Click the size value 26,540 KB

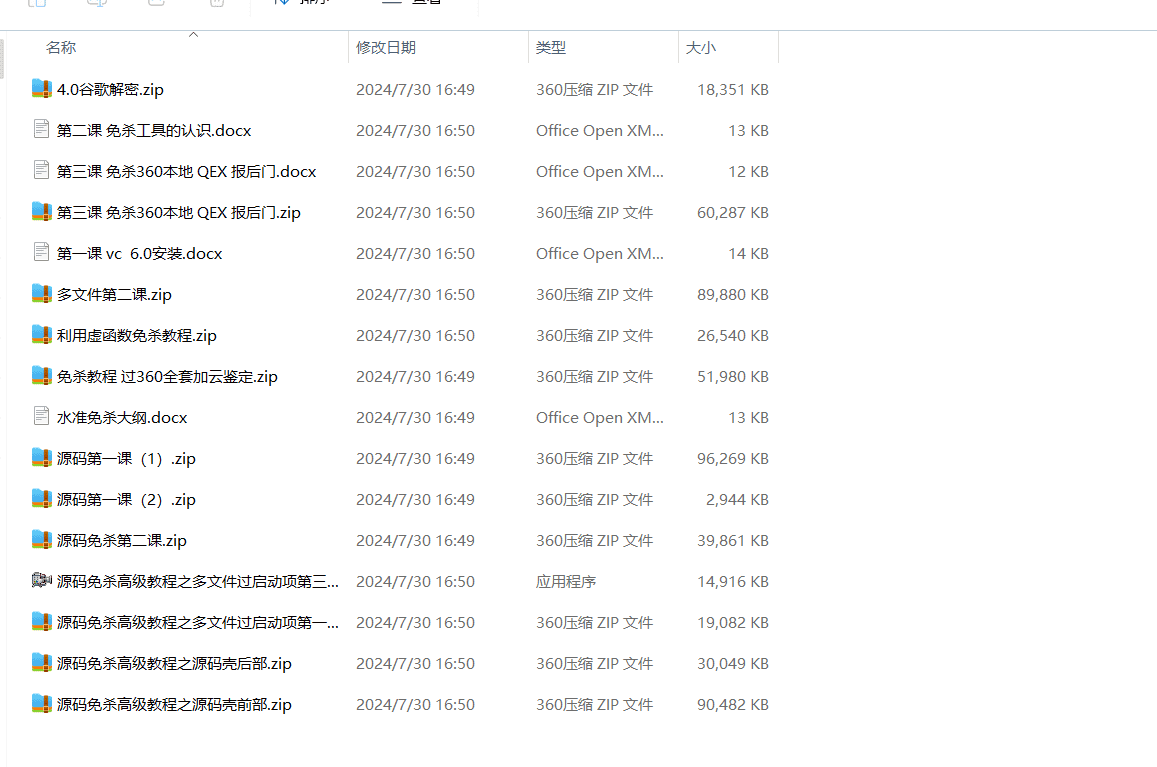[733, 335]
